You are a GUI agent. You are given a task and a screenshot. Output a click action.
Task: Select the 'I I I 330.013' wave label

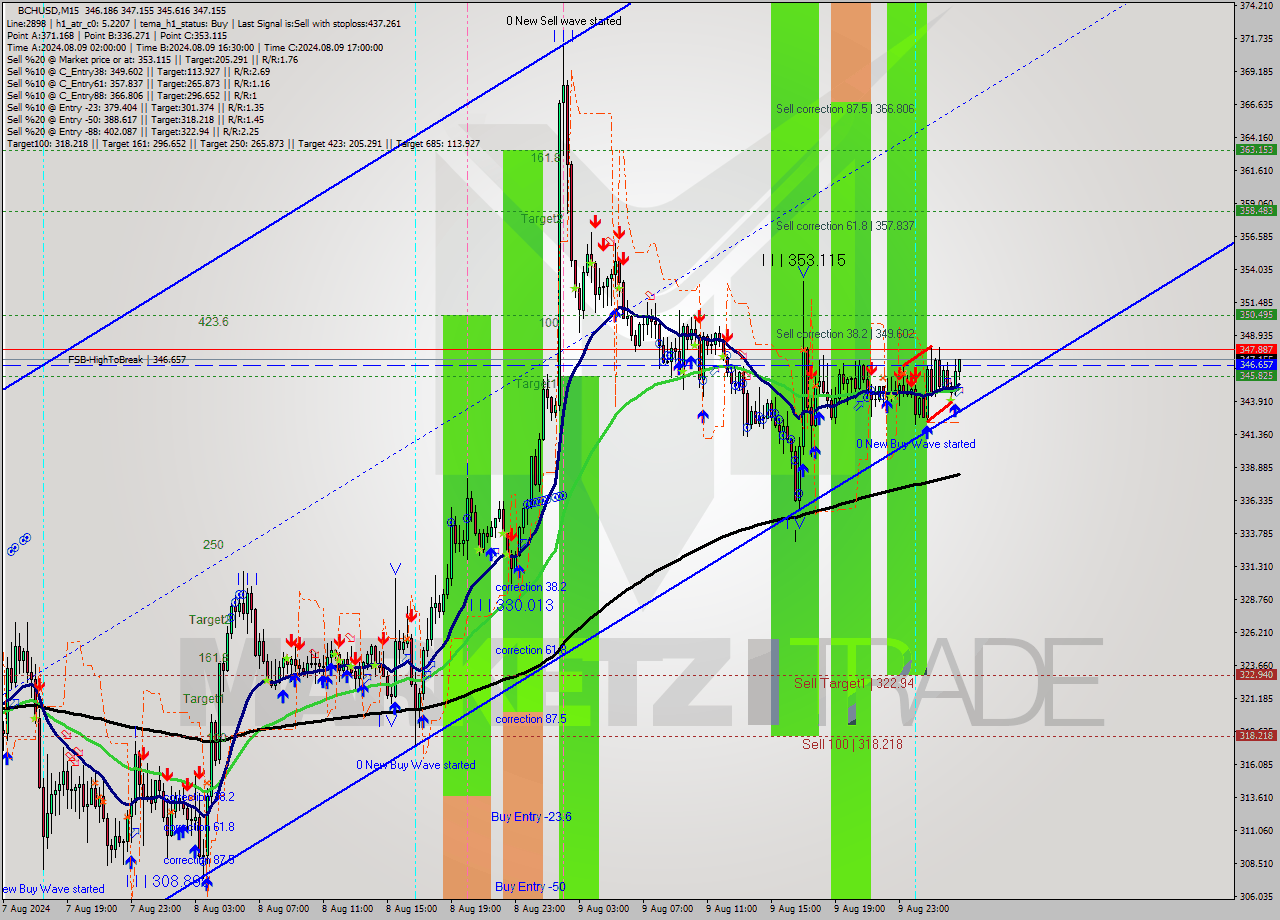[511, 605]
